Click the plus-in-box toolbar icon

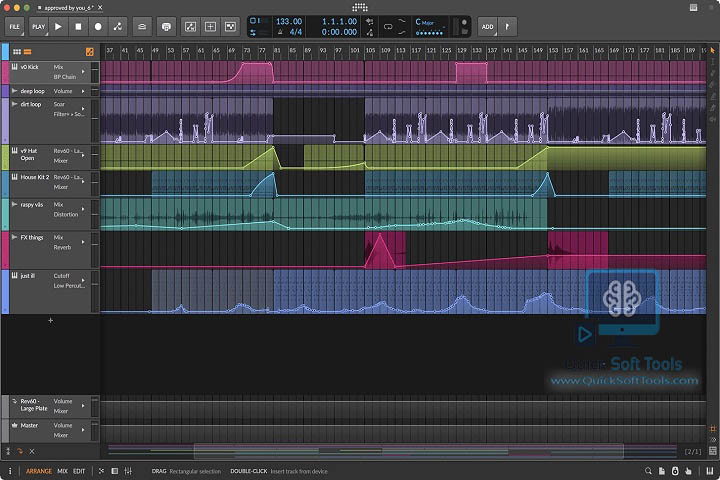210,27
